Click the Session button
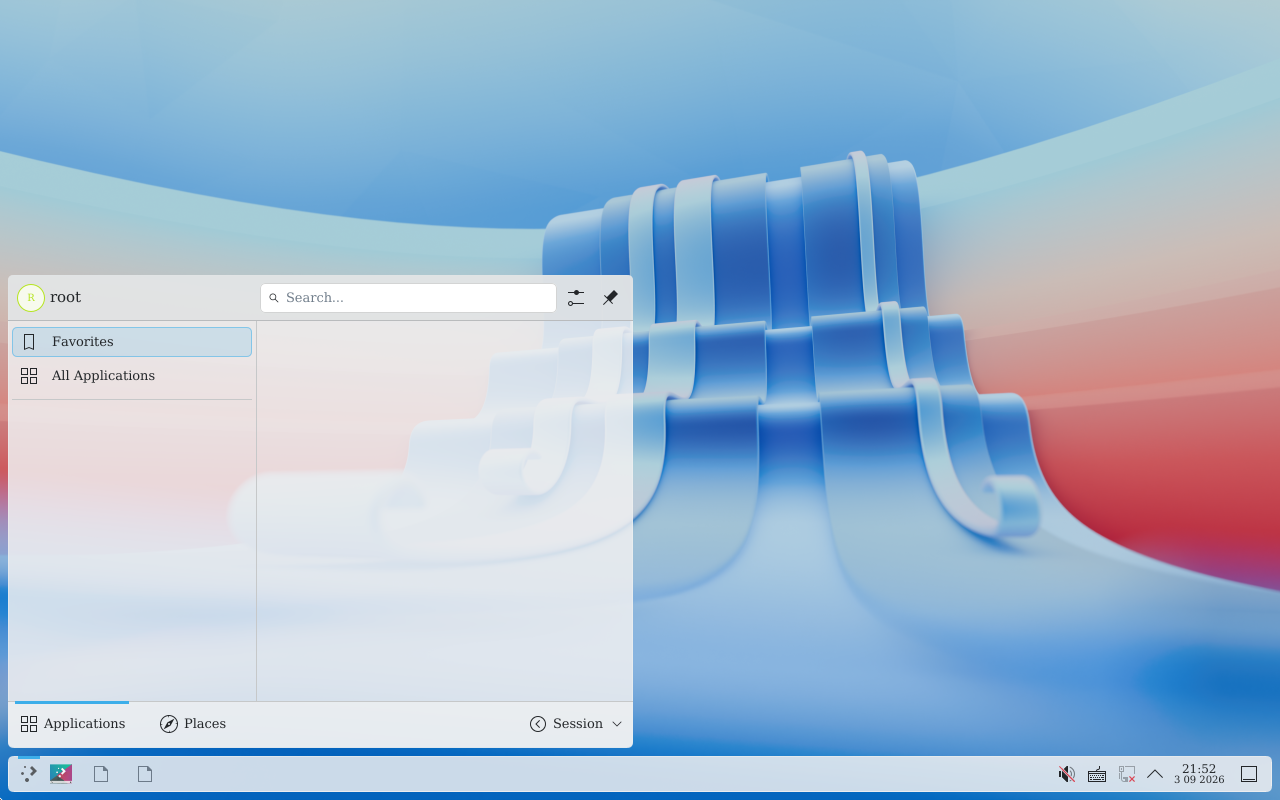The height and width of the screenshot is (800, 1280). [x=566, y=724]
